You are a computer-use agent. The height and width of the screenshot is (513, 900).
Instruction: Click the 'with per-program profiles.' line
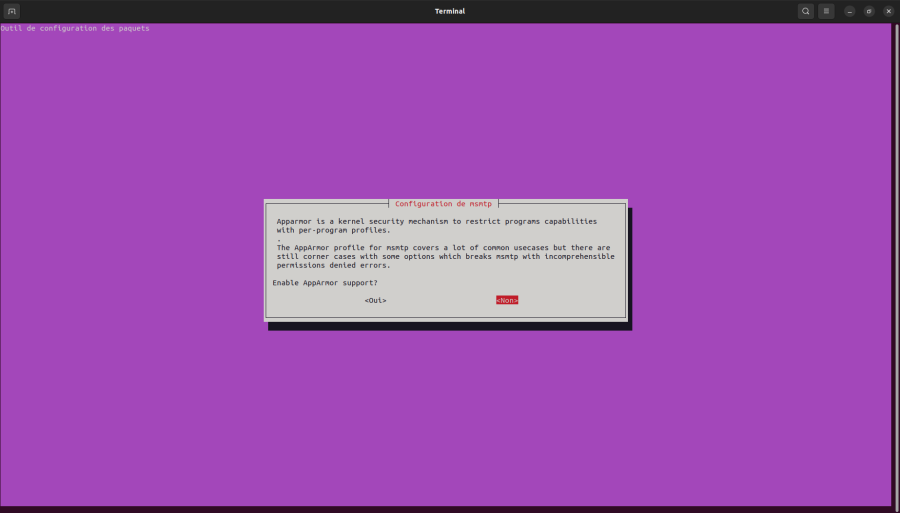pyautogui.click(x=333, y=230)
